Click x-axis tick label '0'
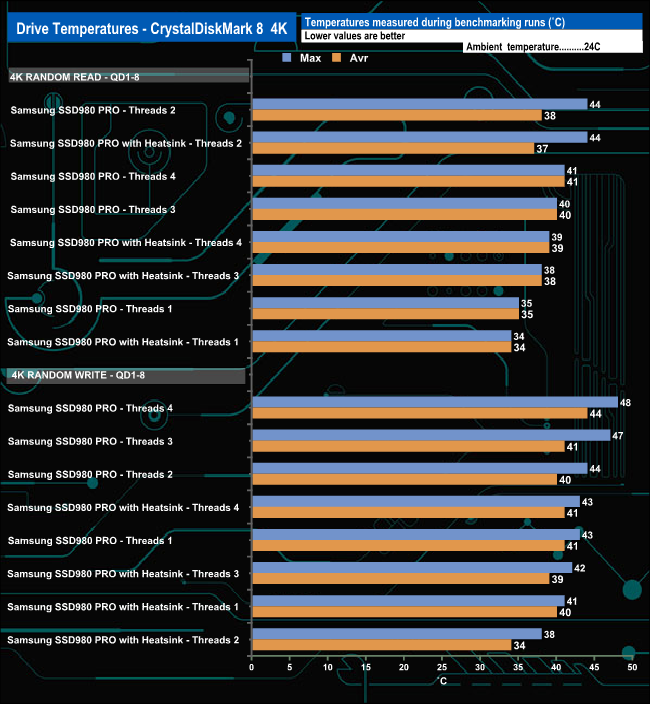The height and width of the screenshot is (704, 650). point(251,667)
